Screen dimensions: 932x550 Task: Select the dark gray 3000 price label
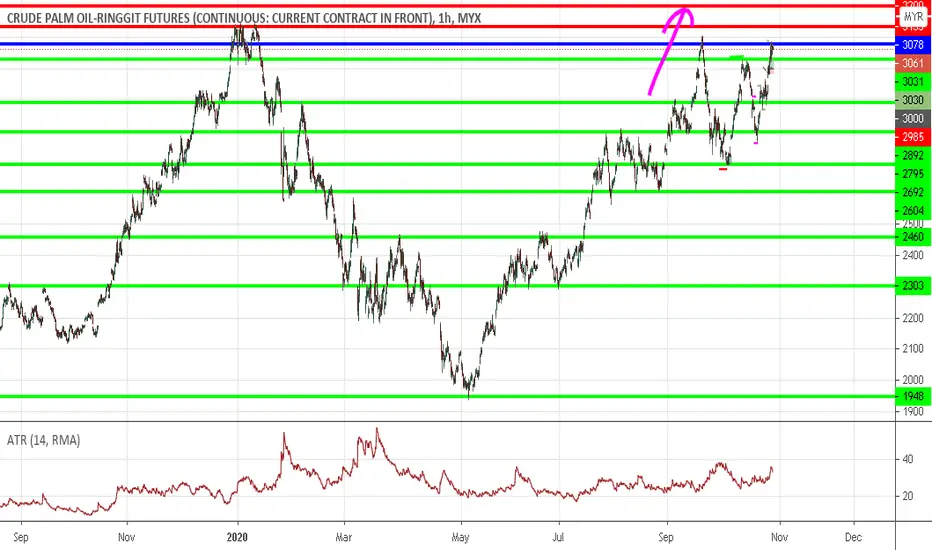pyautogui.click(x=913, y=118)
